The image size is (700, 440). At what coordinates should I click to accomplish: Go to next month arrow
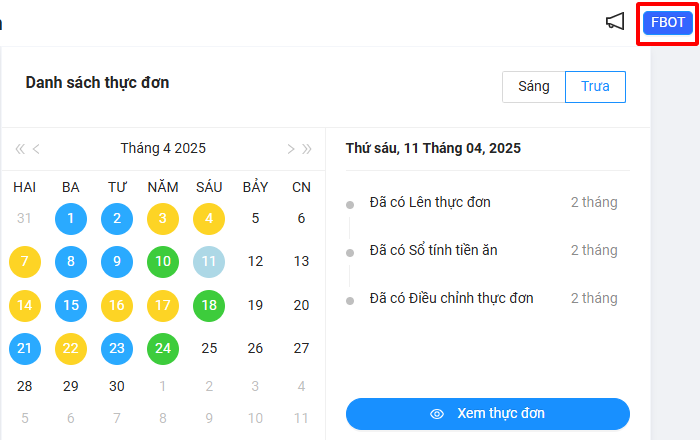click(x=290, y=149)
